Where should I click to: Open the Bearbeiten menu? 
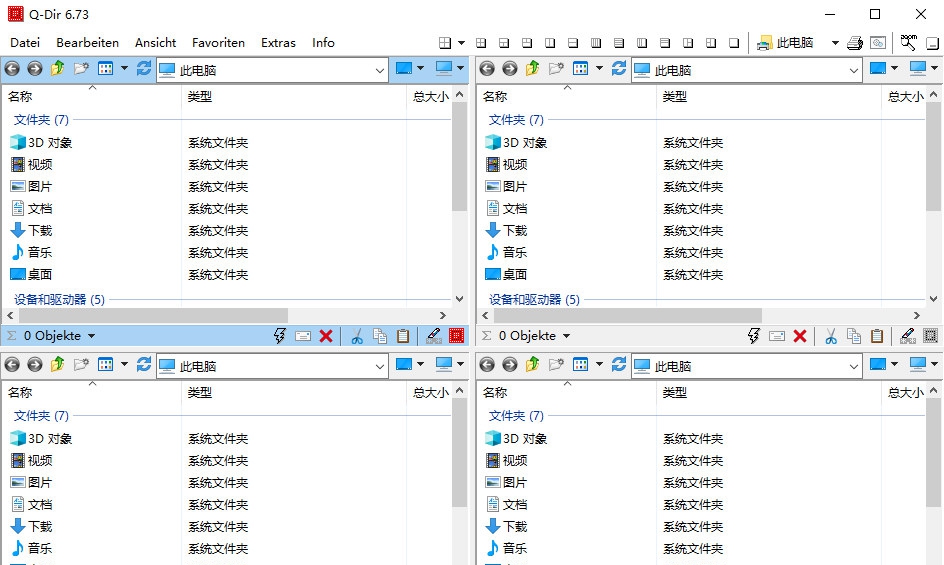point(87,43)
